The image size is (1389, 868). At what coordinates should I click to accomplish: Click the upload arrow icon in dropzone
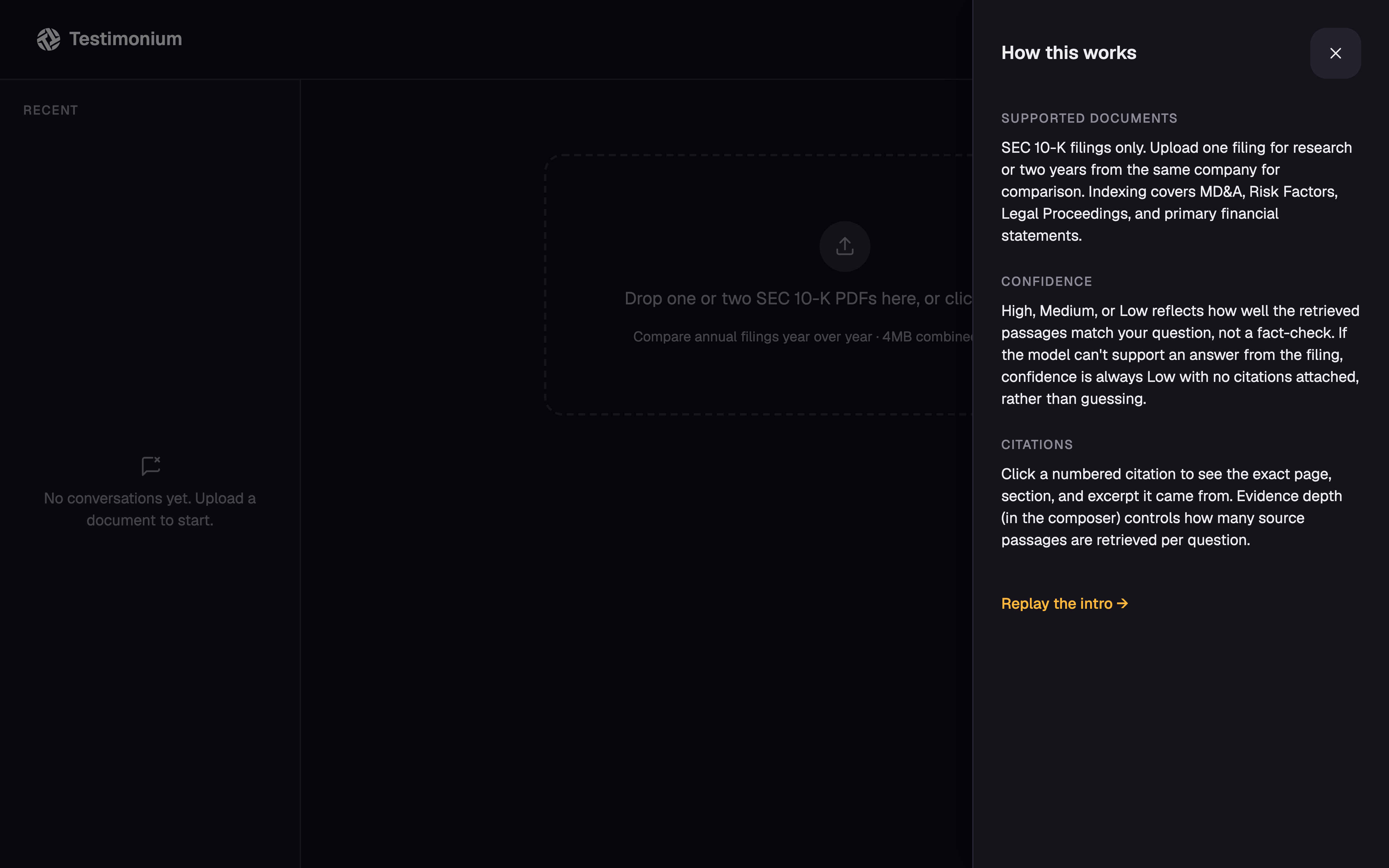click(844, 246)
